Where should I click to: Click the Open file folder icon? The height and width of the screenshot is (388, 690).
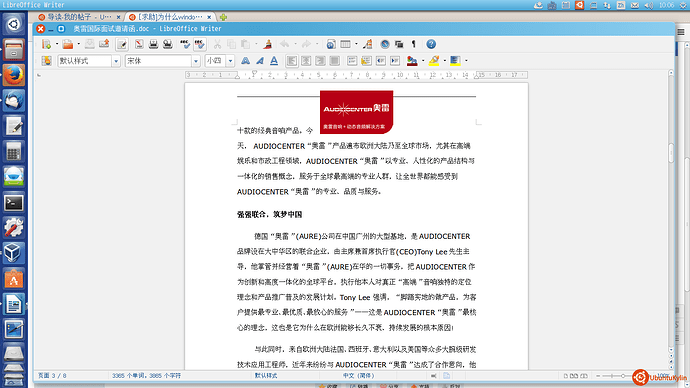[x=68, y=44]
